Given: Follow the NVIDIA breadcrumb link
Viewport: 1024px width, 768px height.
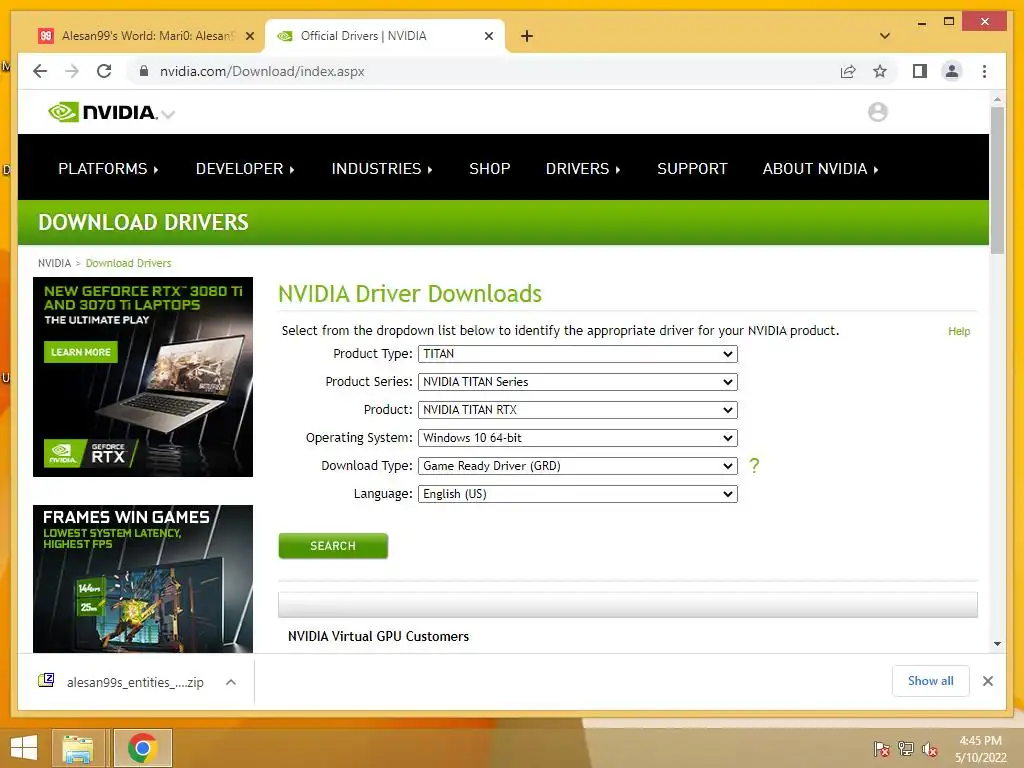Looking at the screenshot, I should click(x=54, y=263).
